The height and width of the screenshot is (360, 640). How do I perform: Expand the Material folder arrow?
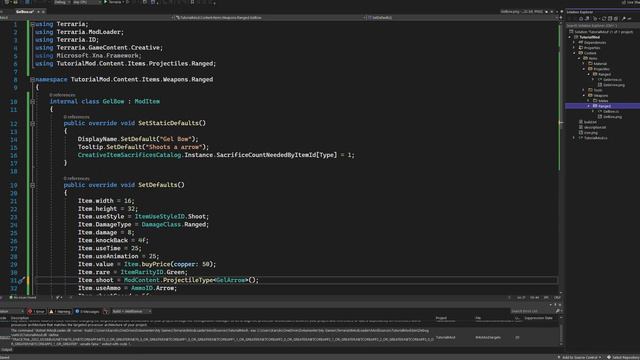point(584,64)
